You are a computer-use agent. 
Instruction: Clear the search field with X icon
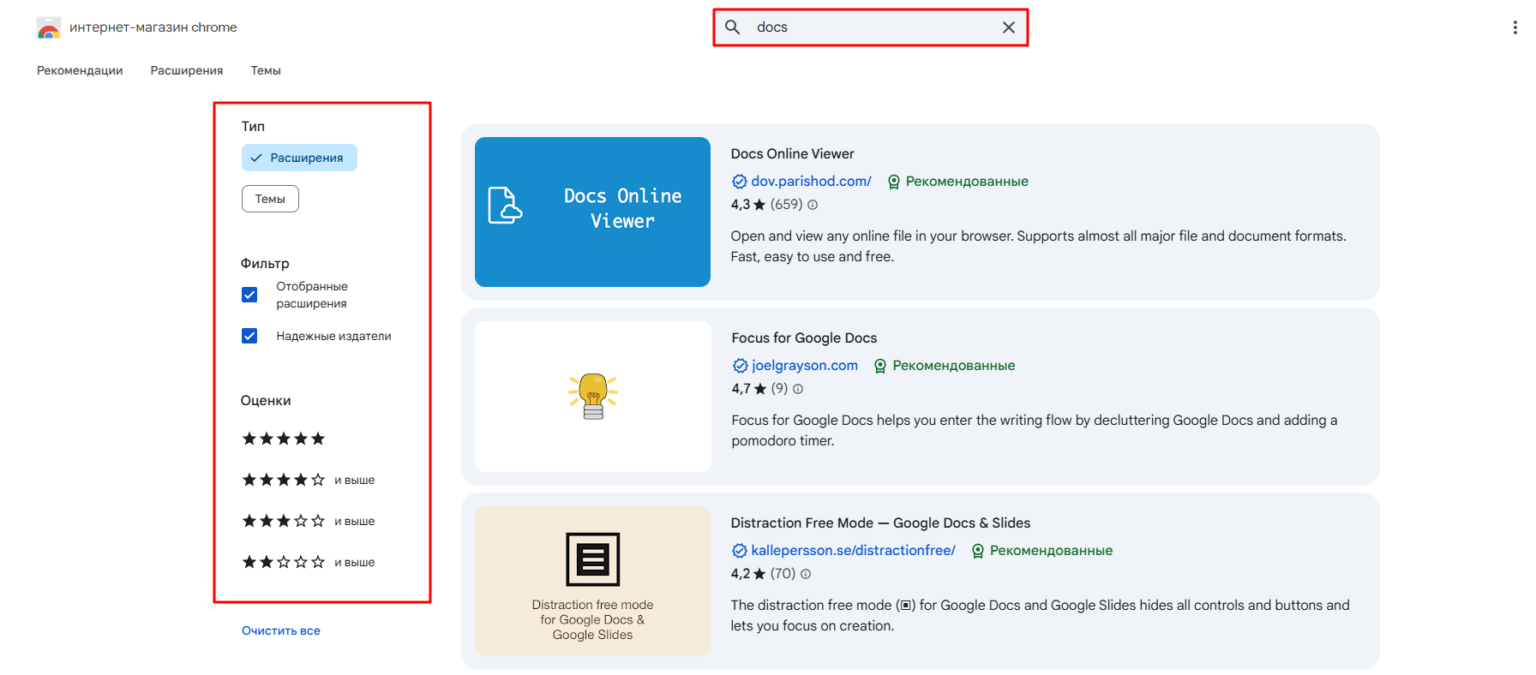[x=1008, y=28]
